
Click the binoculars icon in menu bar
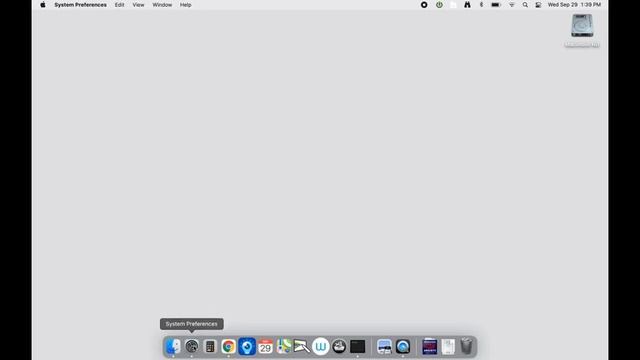[x=467, y=5]
